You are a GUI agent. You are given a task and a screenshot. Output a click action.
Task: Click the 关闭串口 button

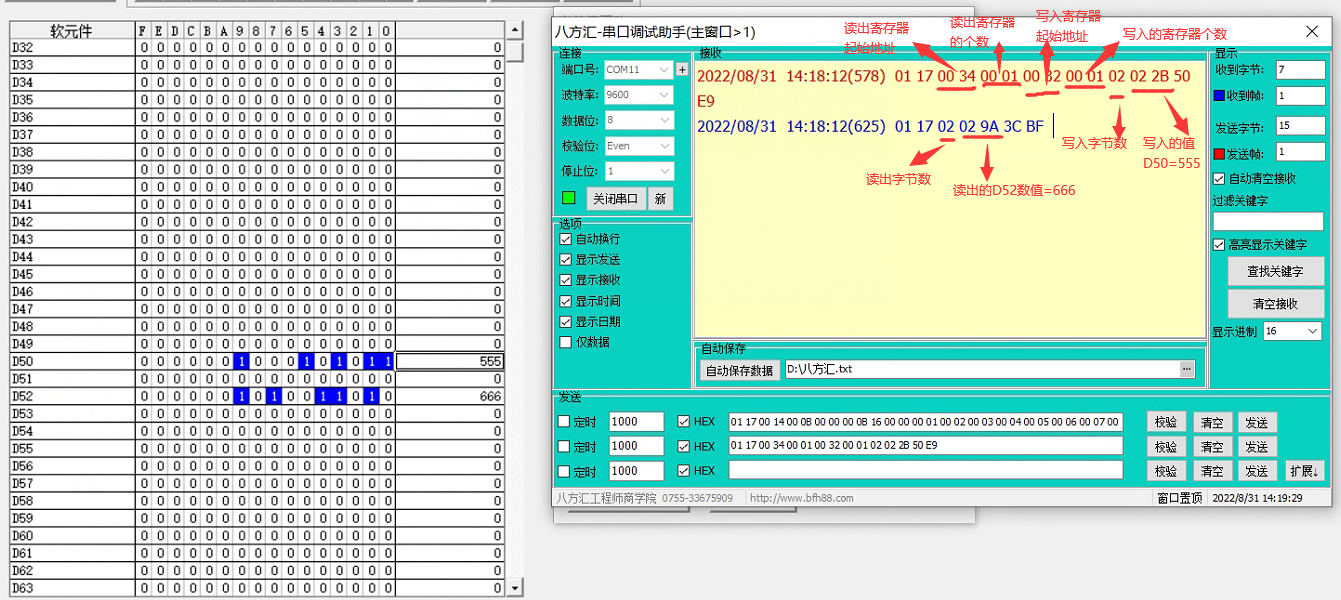click(614, 198)
